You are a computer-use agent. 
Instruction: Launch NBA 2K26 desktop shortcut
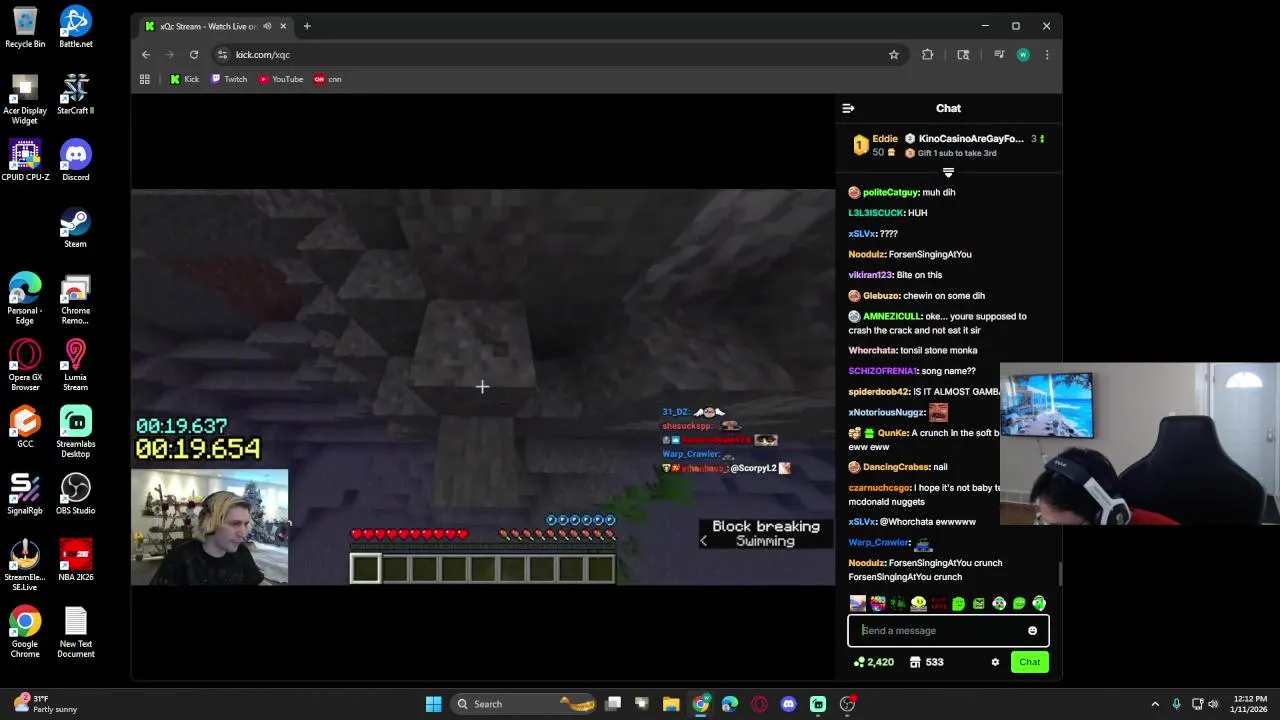tap(76, 561)
